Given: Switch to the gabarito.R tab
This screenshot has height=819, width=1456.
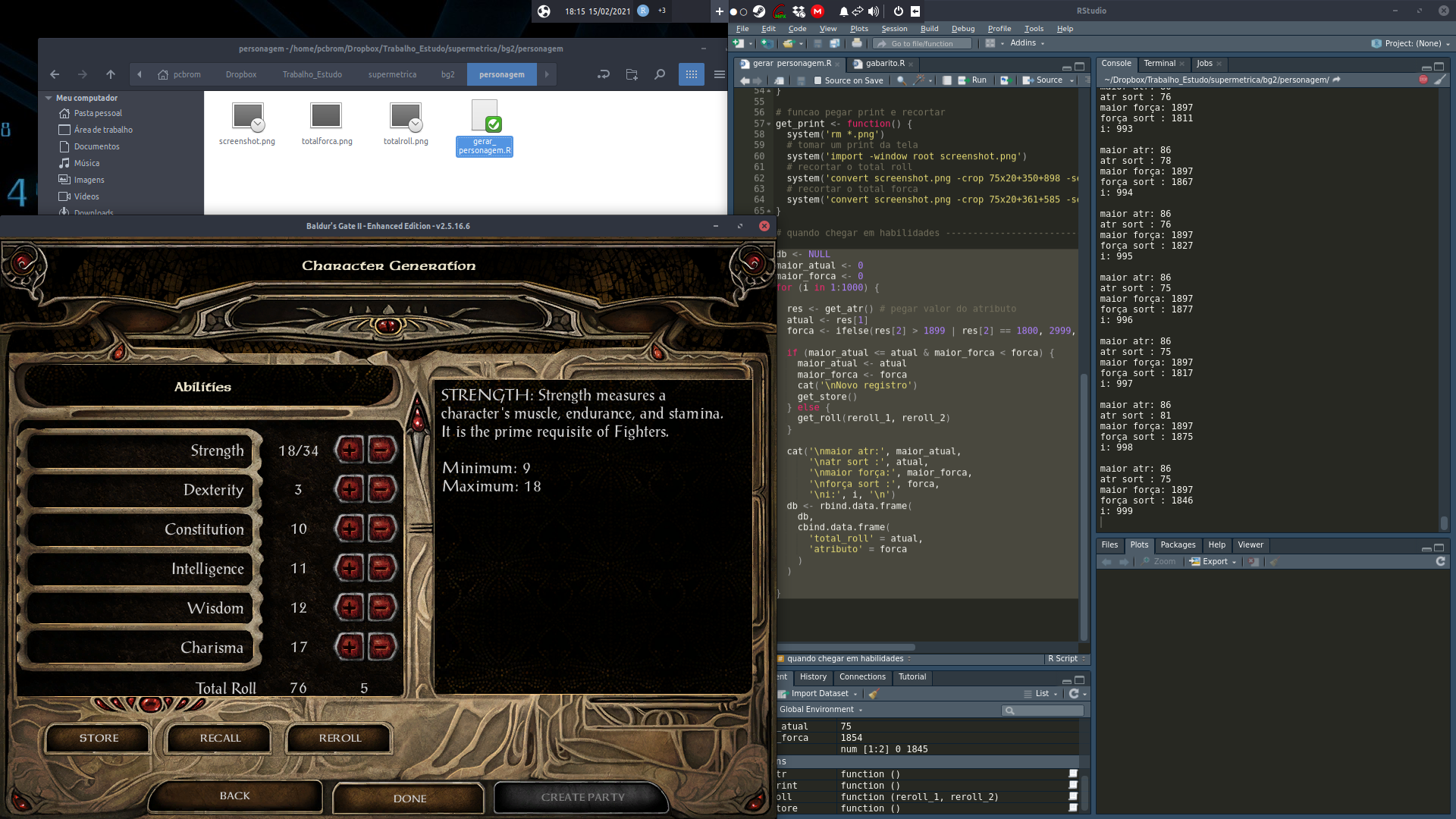Looking at the screenshot, I should pos(884,64).
